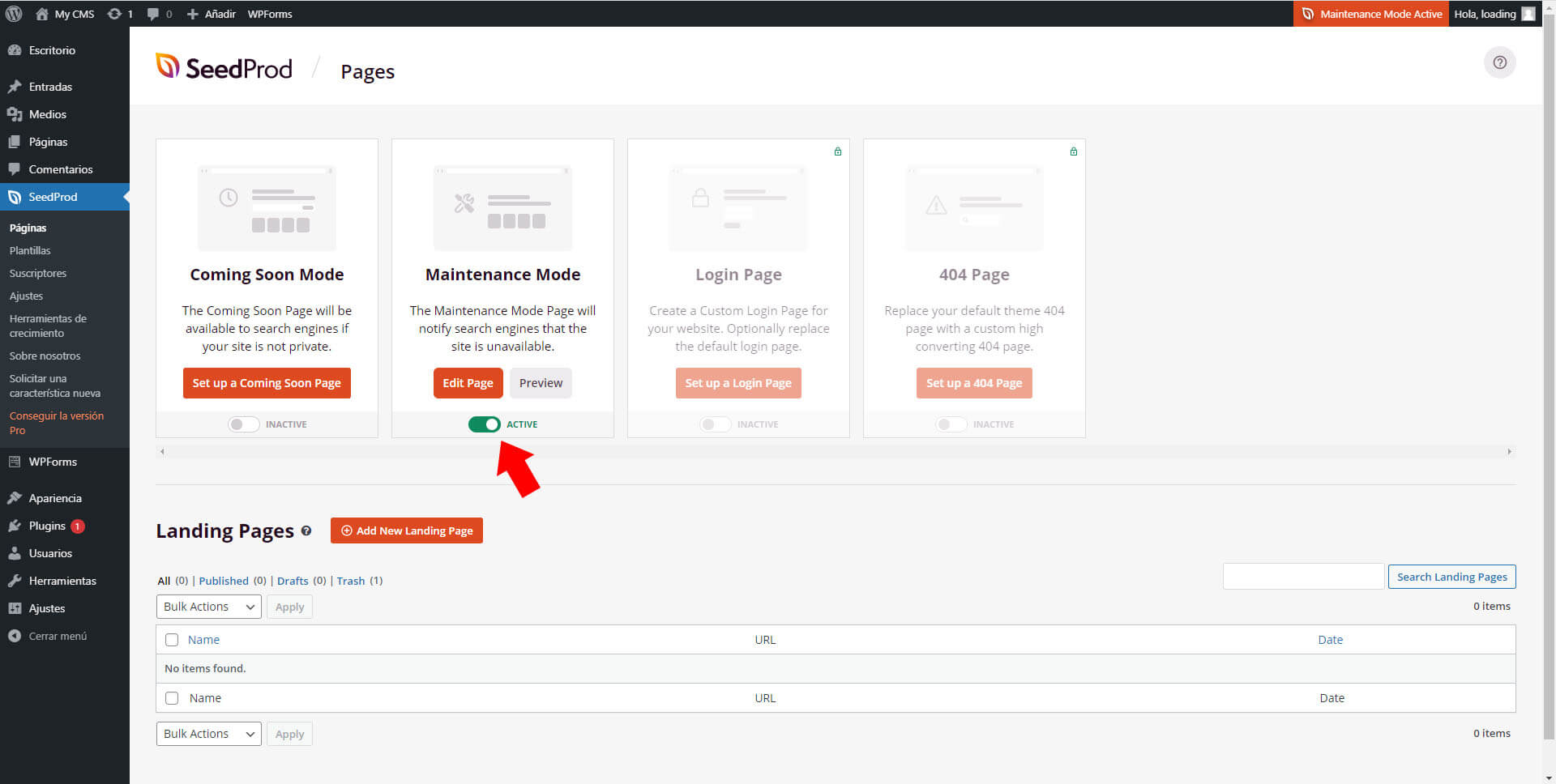Open Escritorio dashboard menu
The image size is (1556, 784).
click(65, 50)
